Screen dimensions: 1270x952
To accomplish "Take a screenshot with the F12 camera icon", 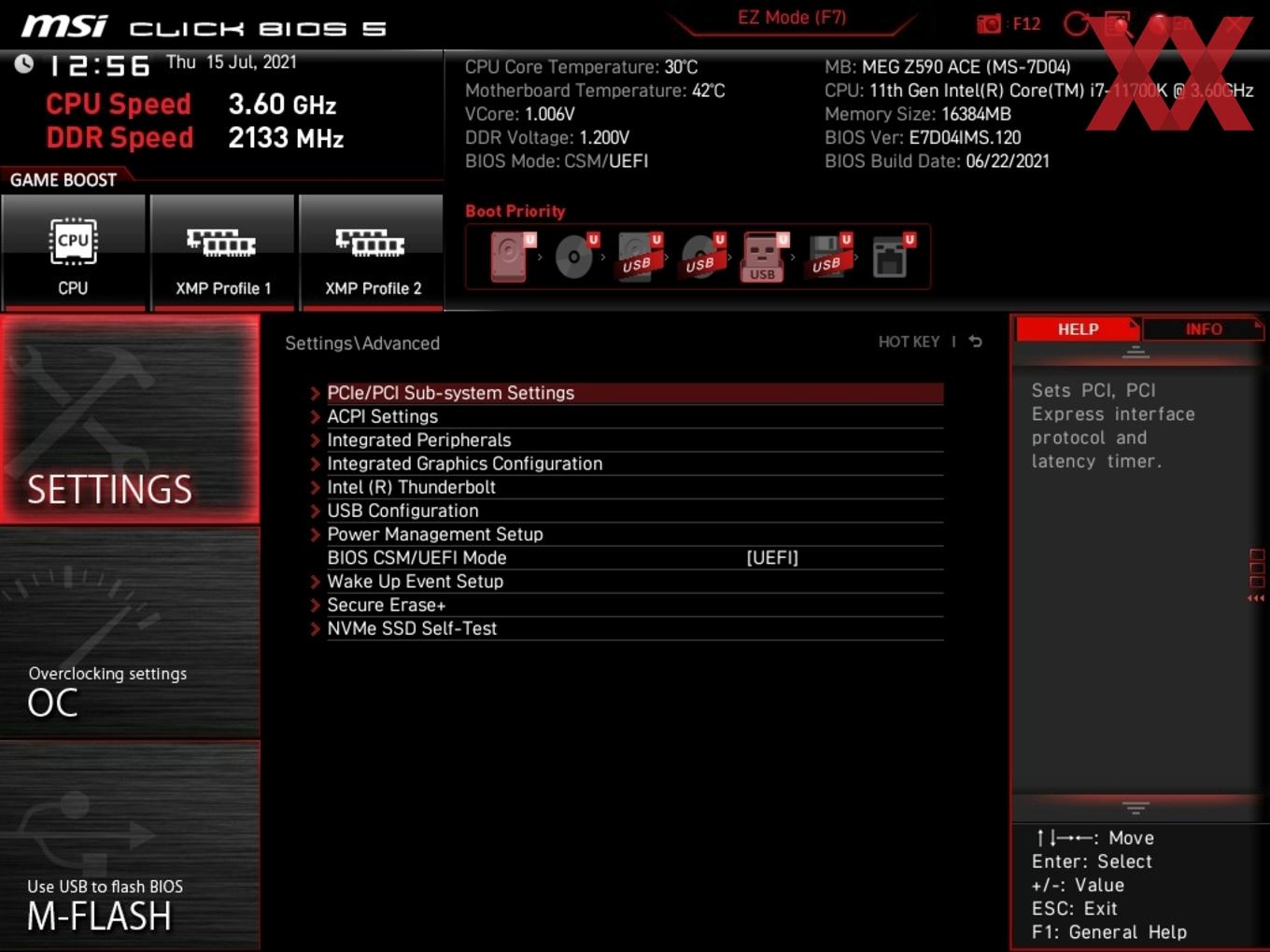I will click(988, 24).
